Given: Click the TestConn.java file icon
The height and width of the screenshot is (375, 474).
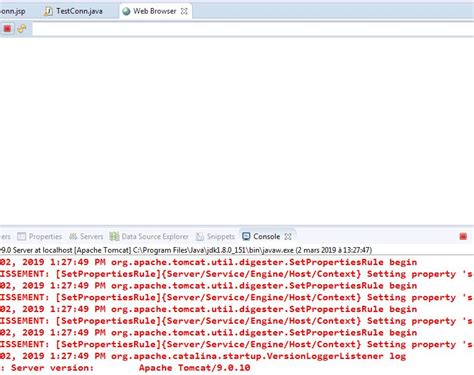Looking at the screenshot, I should coord(48,11).
